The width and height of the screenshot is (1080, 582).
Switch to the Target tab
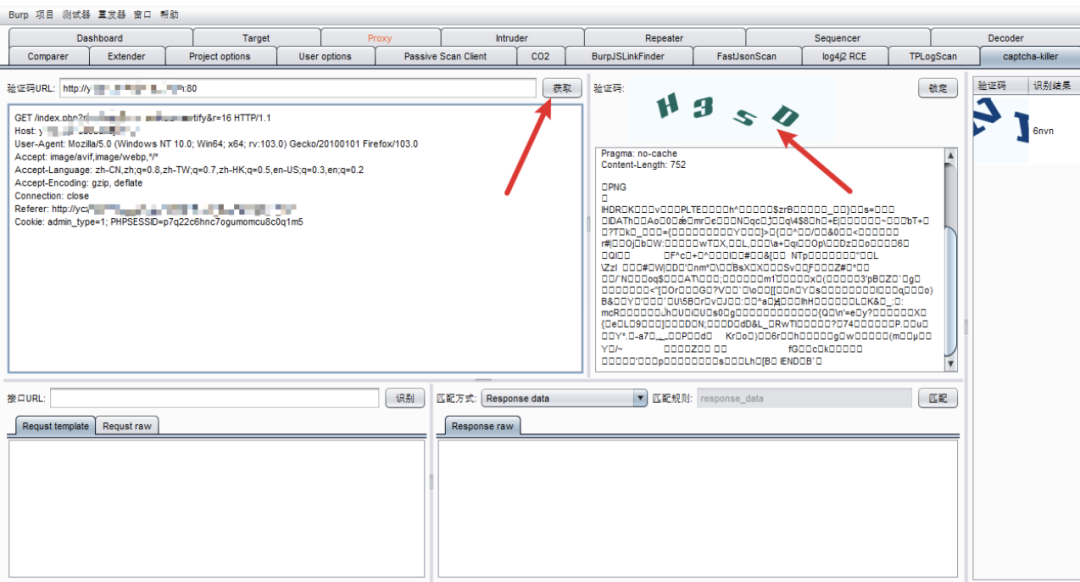pyautogui.click(x=256, y=38)
